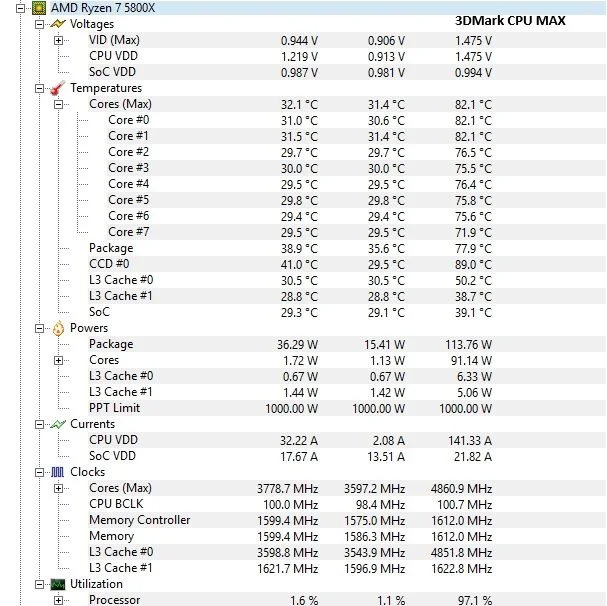Click the 91.14 W cores power value

[471, 361]
